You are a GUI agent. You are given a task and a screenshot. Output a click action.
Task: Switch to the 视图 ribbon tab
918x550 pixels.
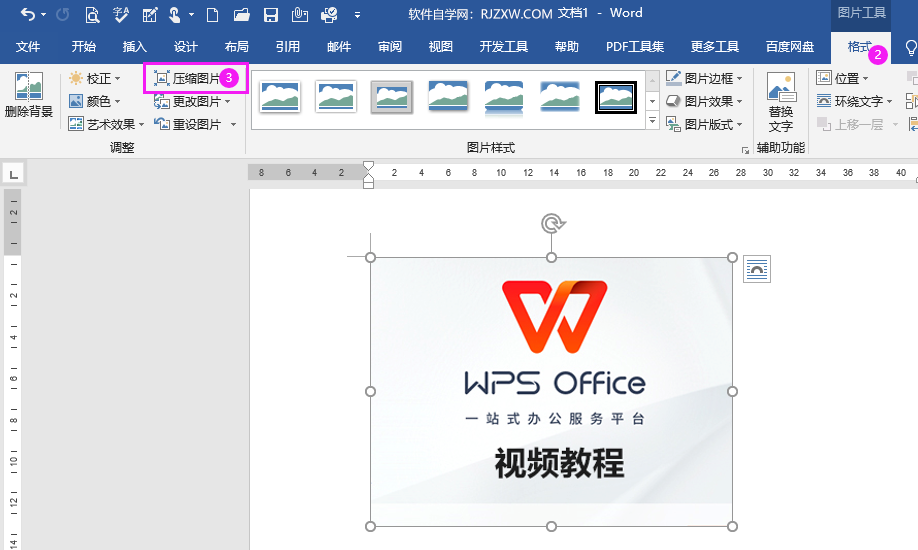click(x=440, y=47)
